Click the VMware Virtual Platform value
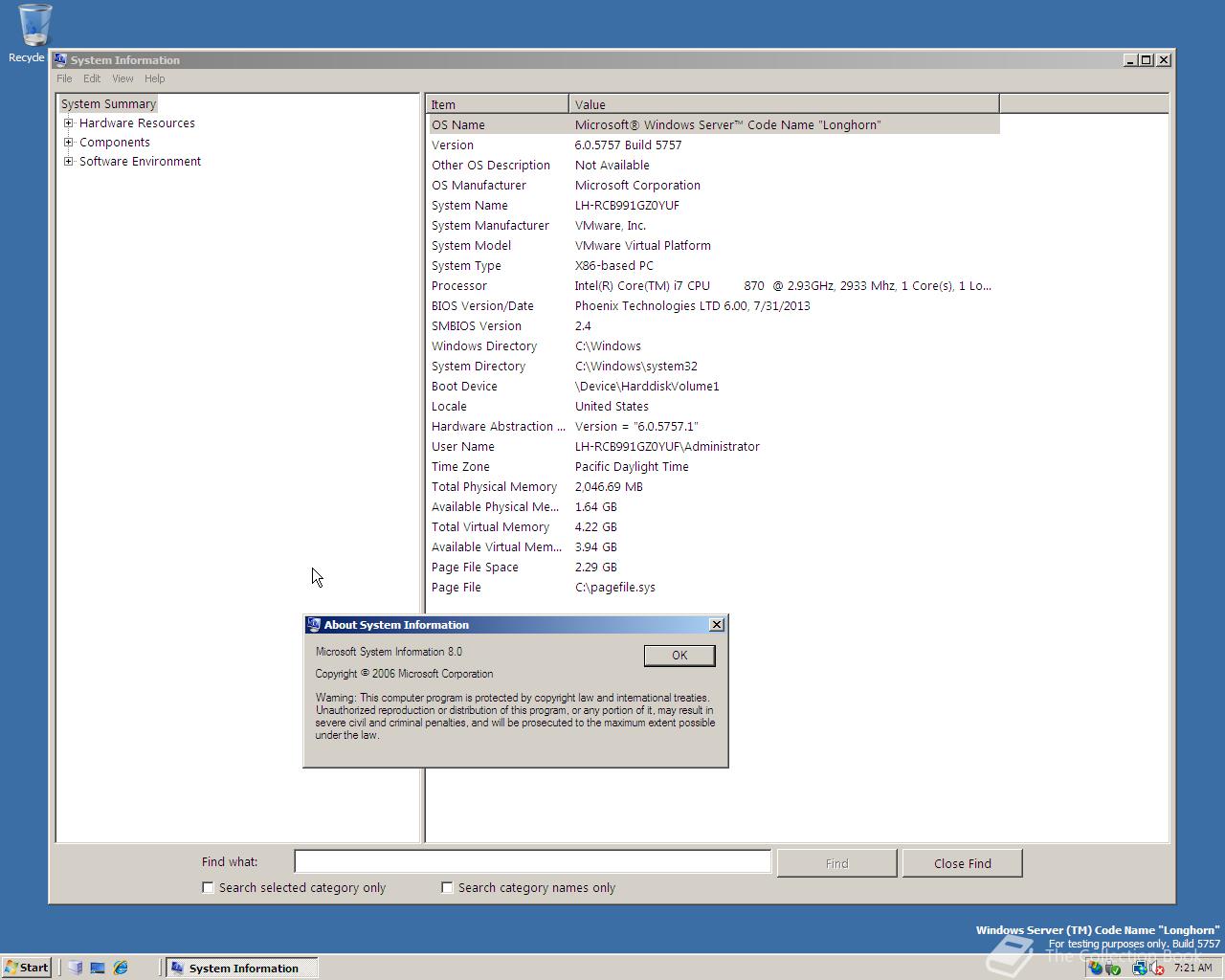The width and height of the screenshot is (1225, 980). tap(642, 245)
